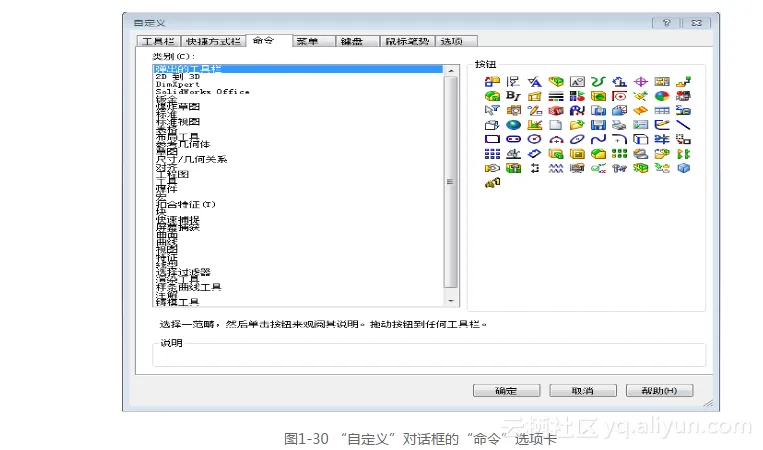
Task: Click the gray table grid icon
Action: 662,110
